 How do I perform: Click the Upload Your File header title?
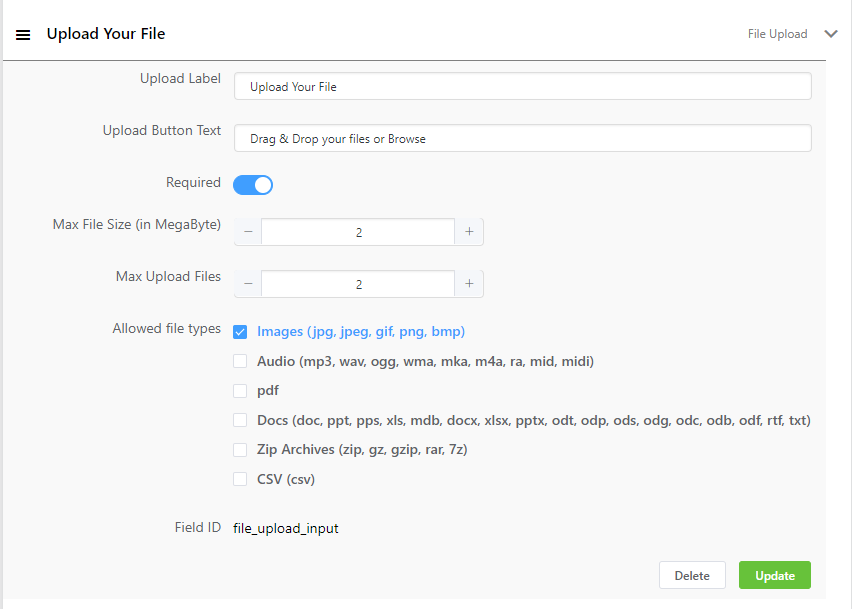pos(106,34)
